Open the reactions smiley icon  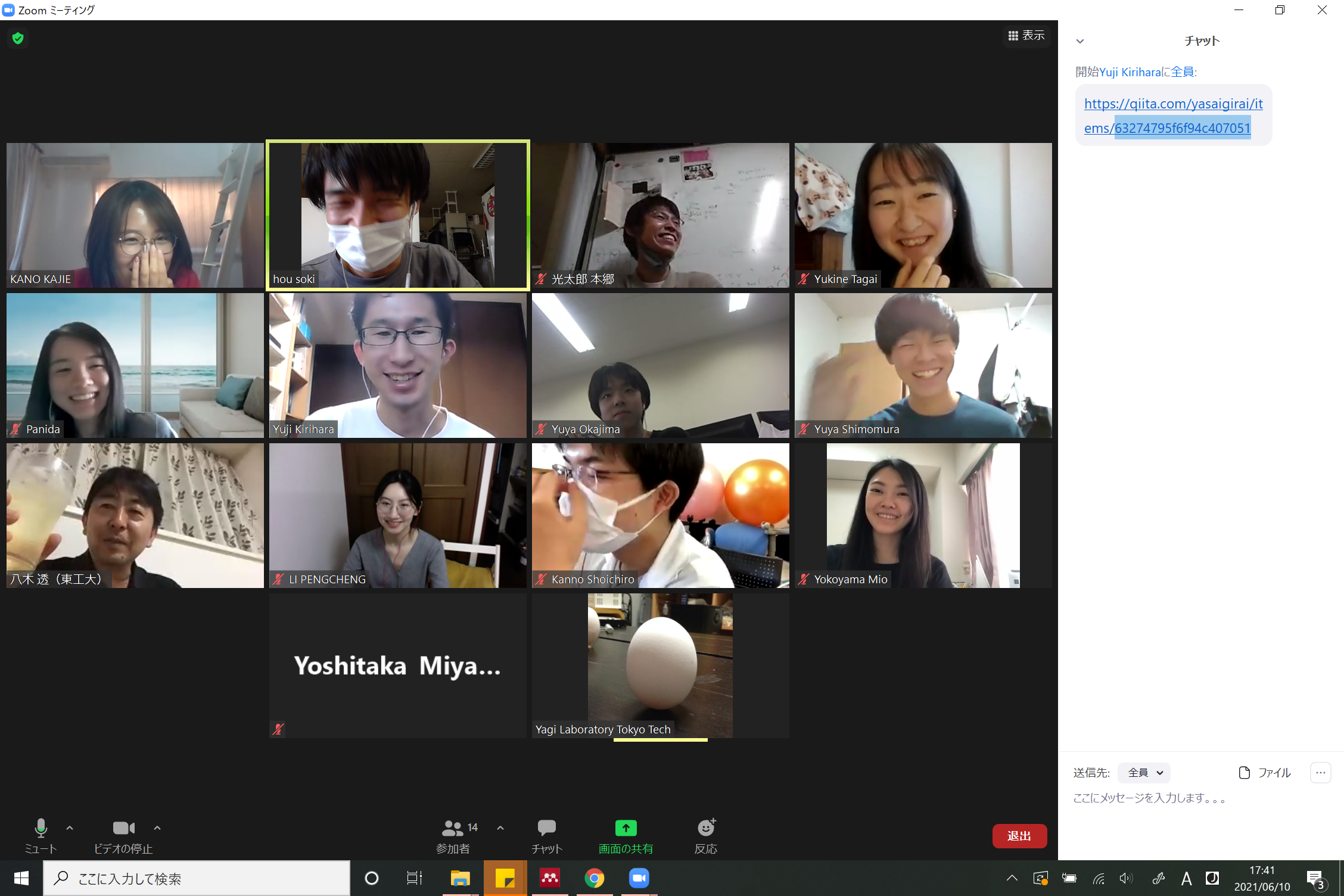click(706, 828)
